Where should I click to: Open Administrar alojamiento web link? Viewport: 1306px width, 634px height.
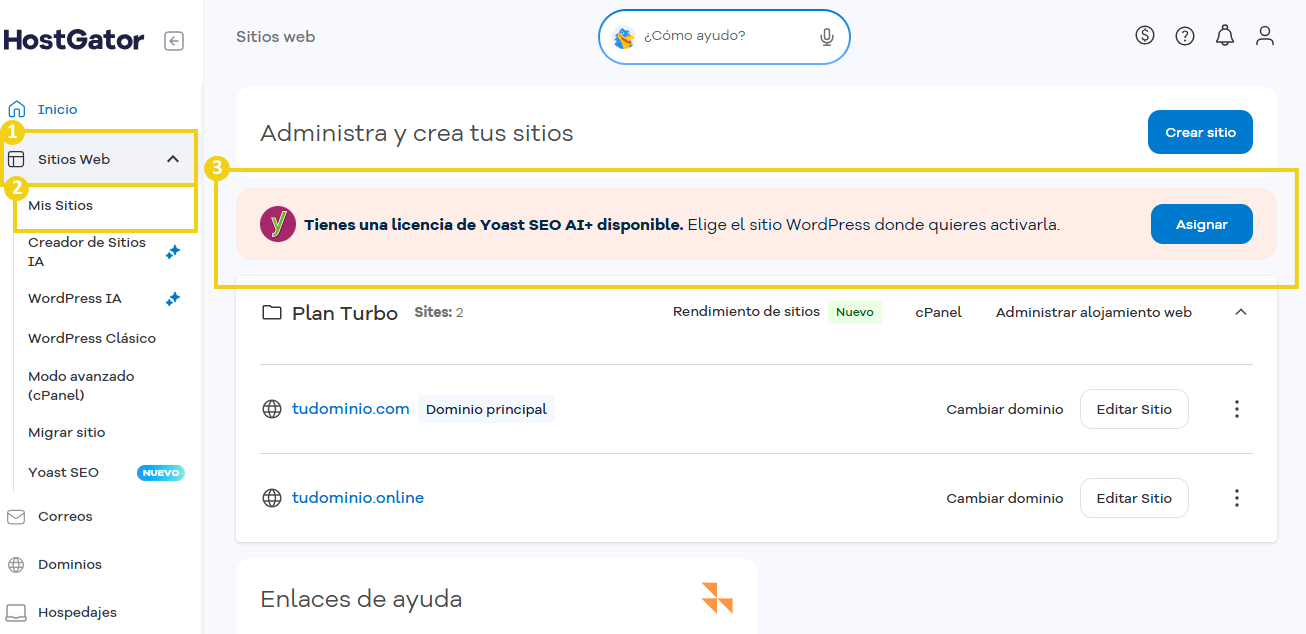(1094, 312)
